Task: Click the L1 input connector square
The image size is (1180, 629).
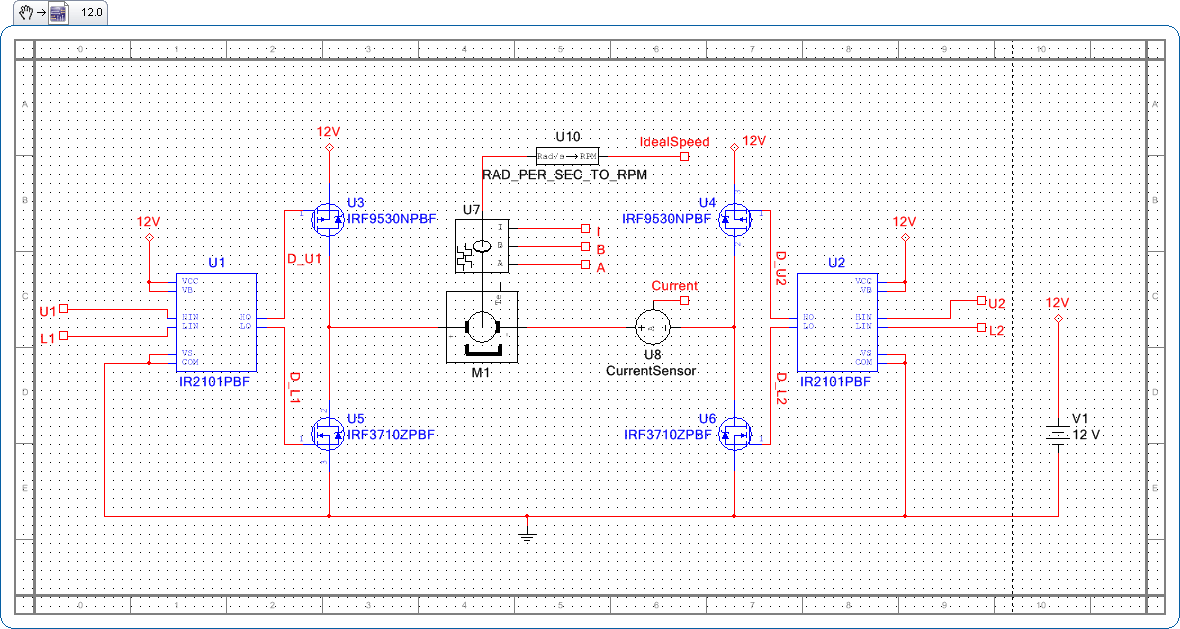Action: 64,335
